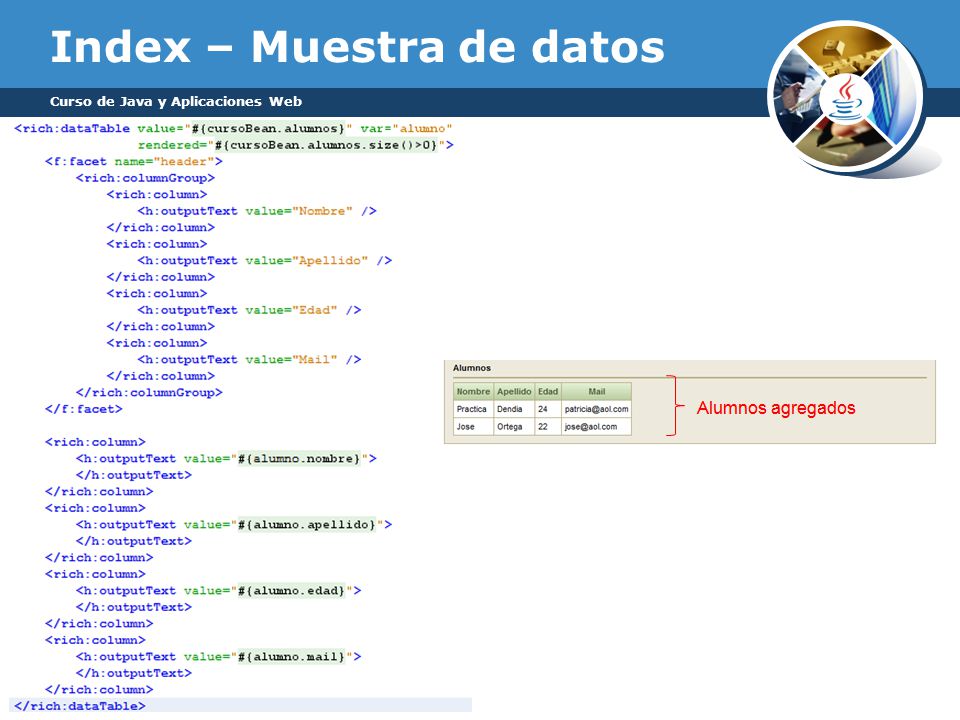Image resolution: width=960 pixels, height=720 pixels.
Task: Select the age cell '24'
Action: click(548, 409)
